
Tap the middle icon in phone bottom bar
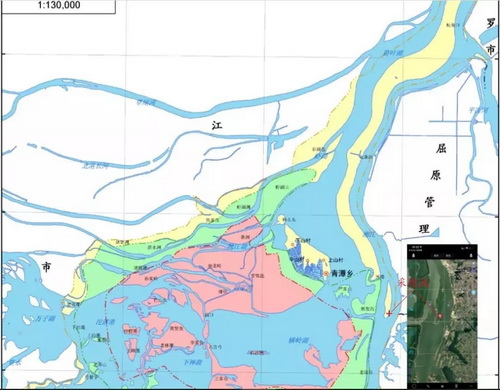442,386
